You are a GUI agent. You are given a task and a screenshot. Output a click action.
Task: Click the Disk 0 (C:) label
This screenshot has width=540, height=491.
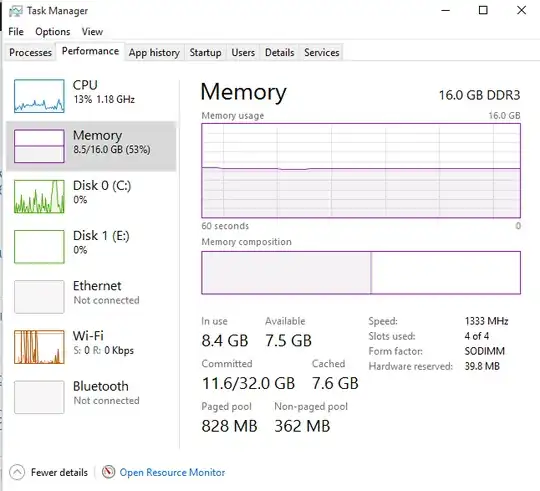(x=102, y=186)
